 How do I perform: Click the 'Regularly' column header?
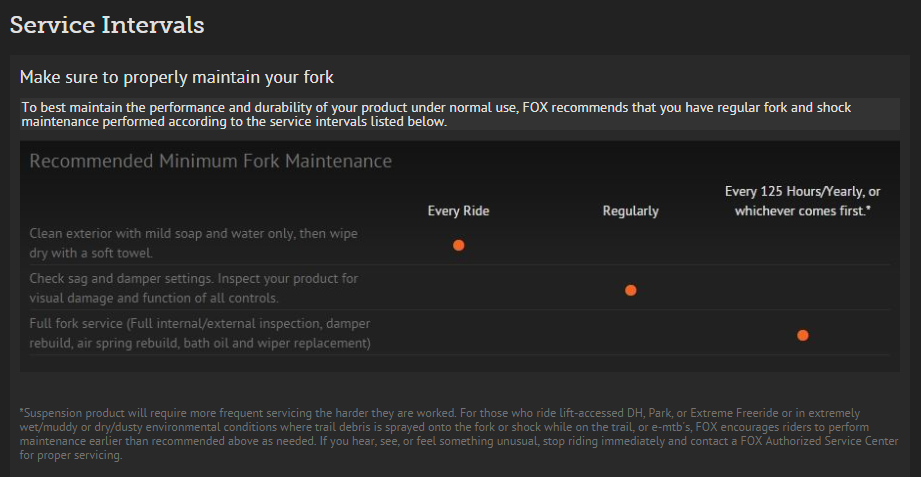(x=631, y=211)
